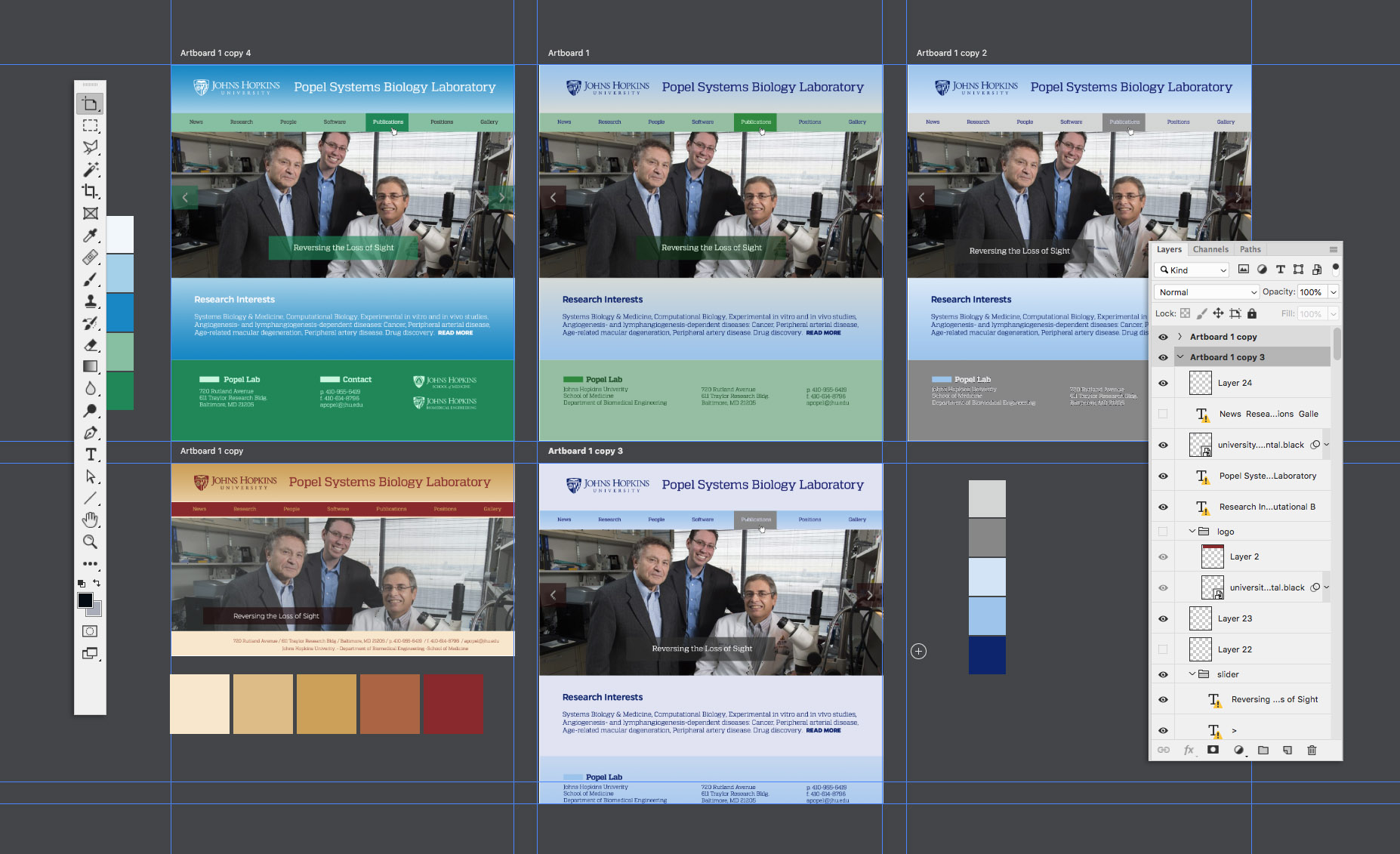Switch to the Channels tab

pyautogui.click(x=1210, y=248)
